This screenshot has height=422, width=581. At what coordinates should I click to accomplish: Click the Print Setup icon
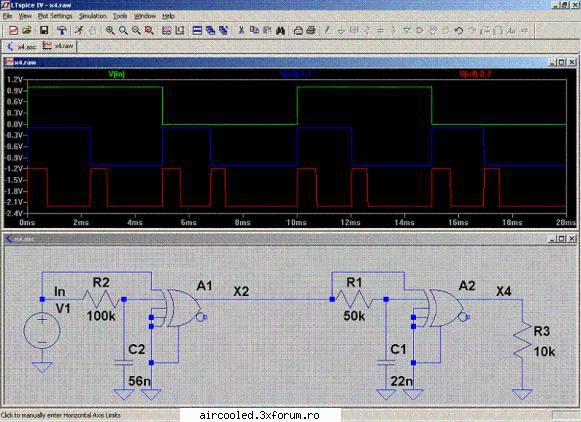[x=298, y=30]
